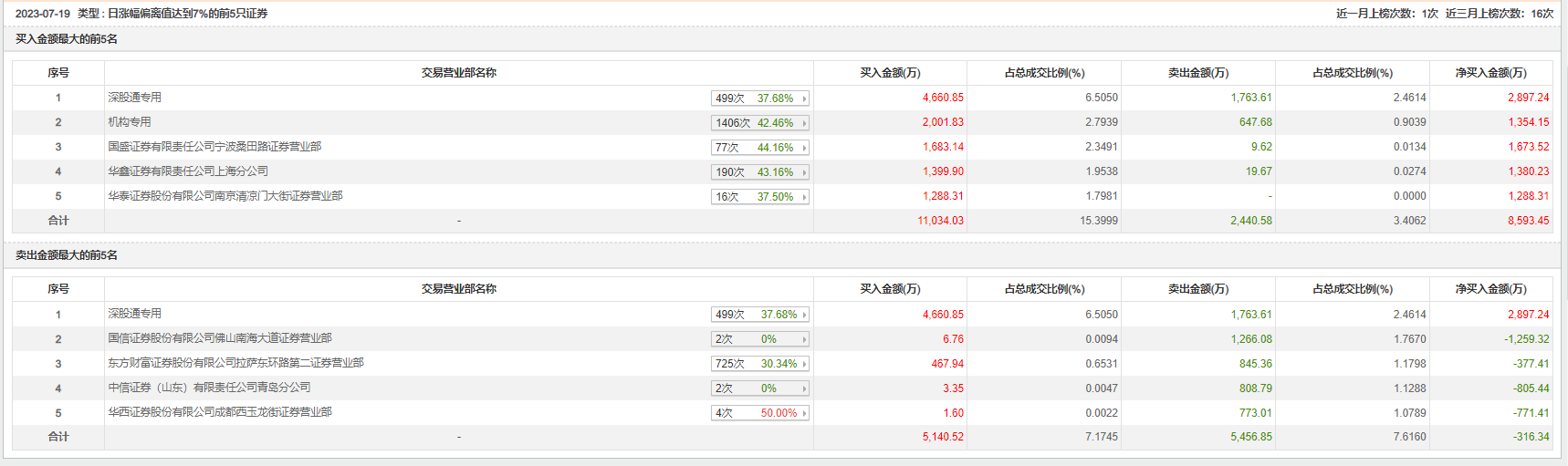Viewport: 1568px width, 466px height.
Task: Click 深股通专用 in the sell table
Action: [134, 314]
